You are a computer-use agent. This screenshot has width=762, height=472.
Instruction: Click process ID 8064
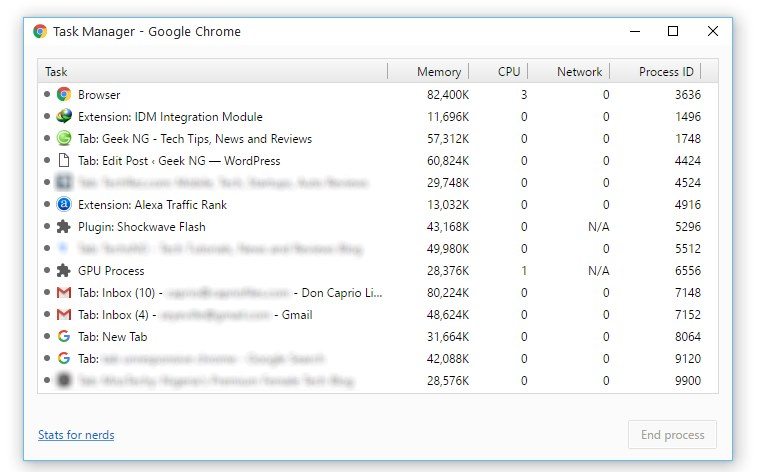coord(688,336)
